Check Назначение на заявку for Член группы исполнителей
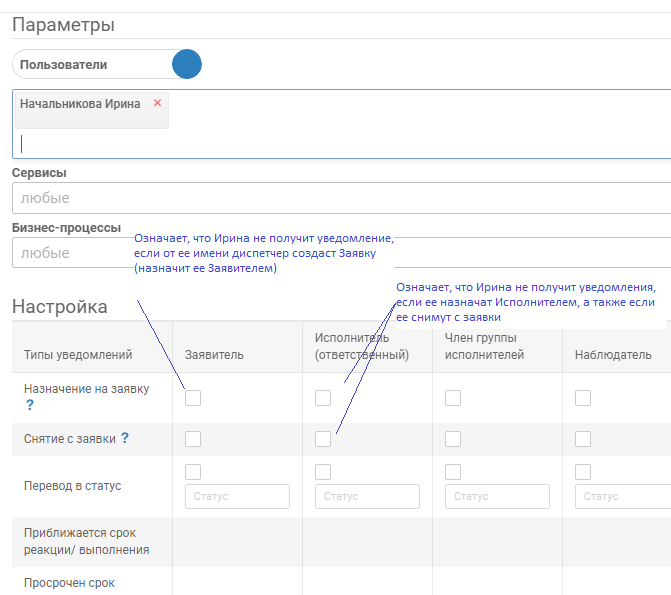Viewport: 671px width, 595px height. point(453,398)
